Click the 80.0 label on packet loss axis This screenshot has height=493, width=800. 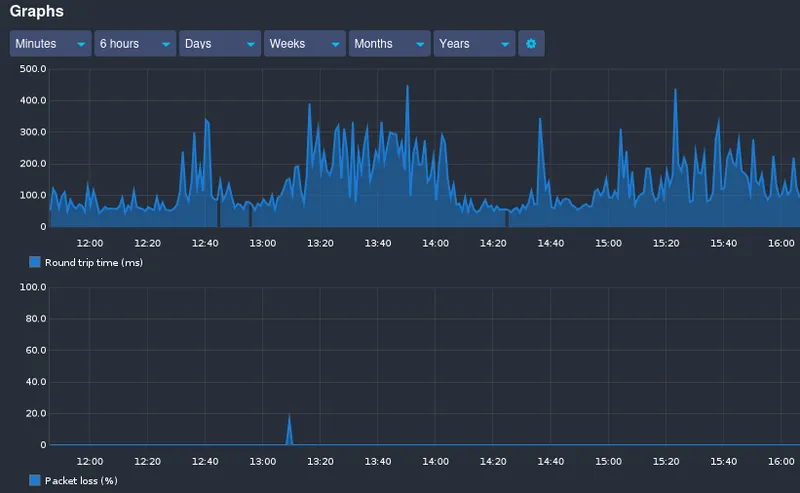point(36,319)
